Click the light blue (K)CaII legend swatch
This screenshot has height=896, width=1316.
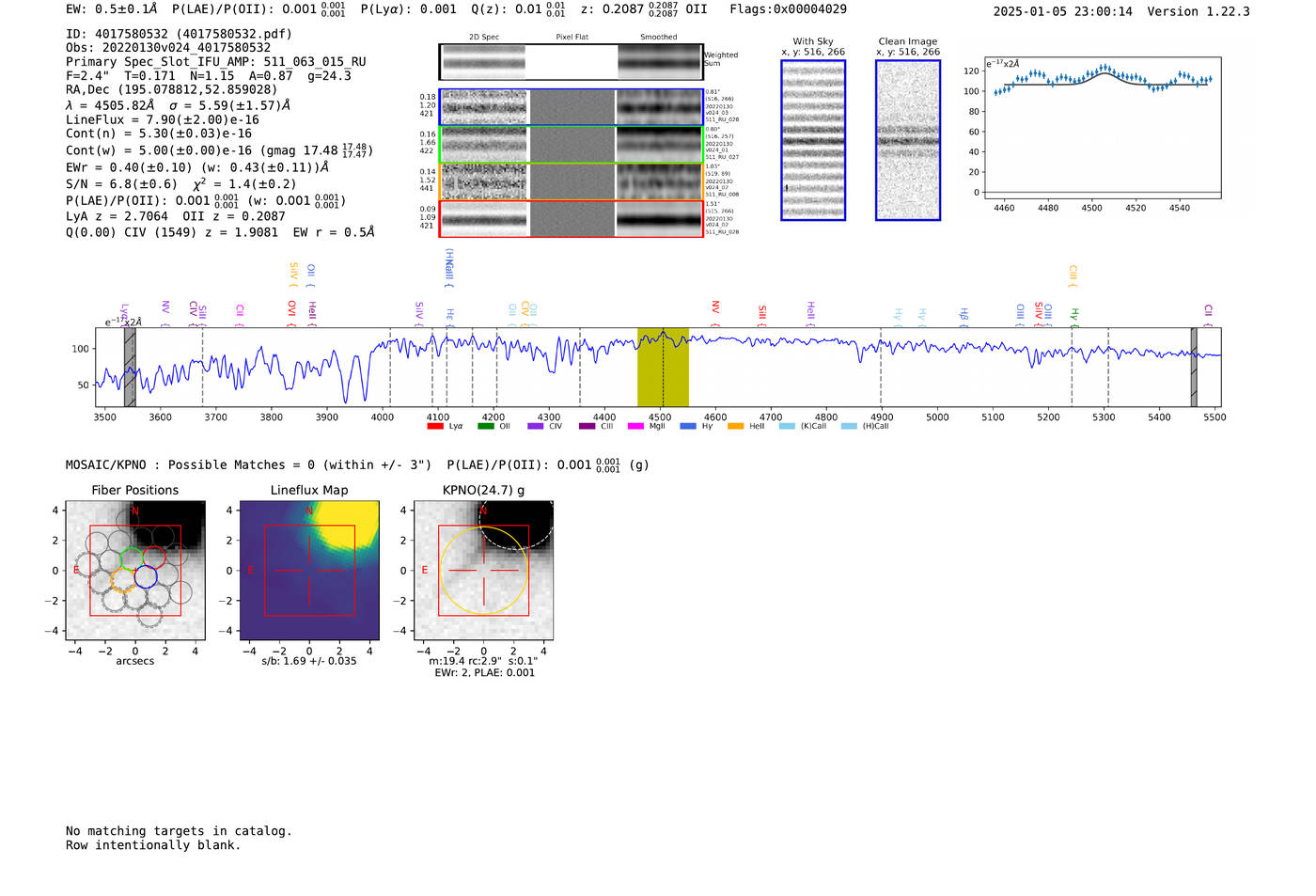[x=787, y=426]
